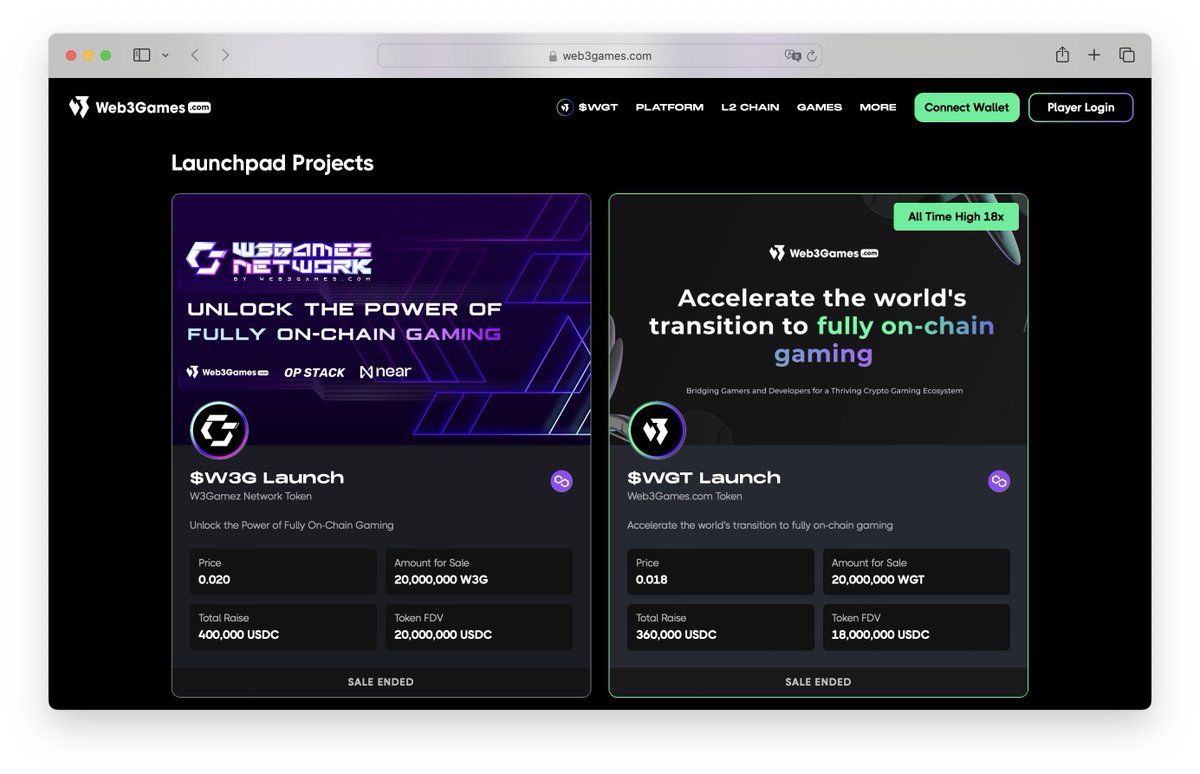Click the $WGT Launch title
Viewport: 1200px width, 774px height.
click(x=704, y=478)
